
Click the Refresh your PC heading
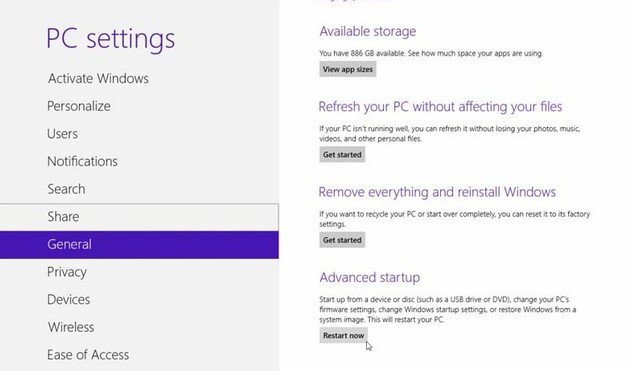(440, 107)
